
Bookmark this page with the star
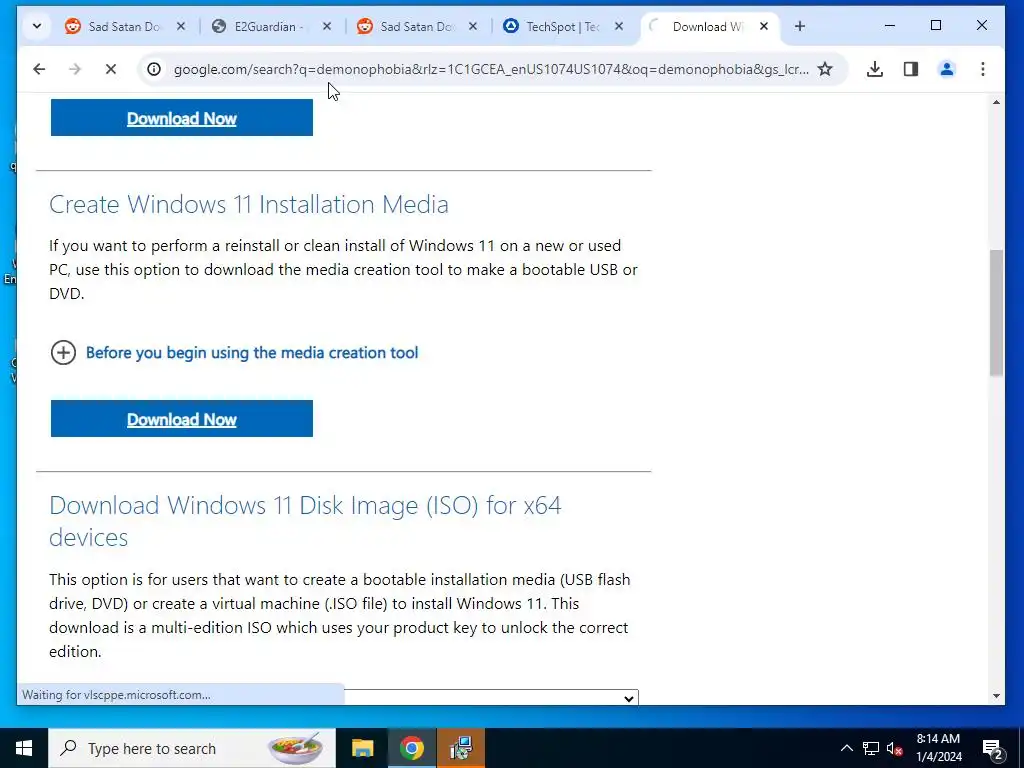[x=825, y=69]
